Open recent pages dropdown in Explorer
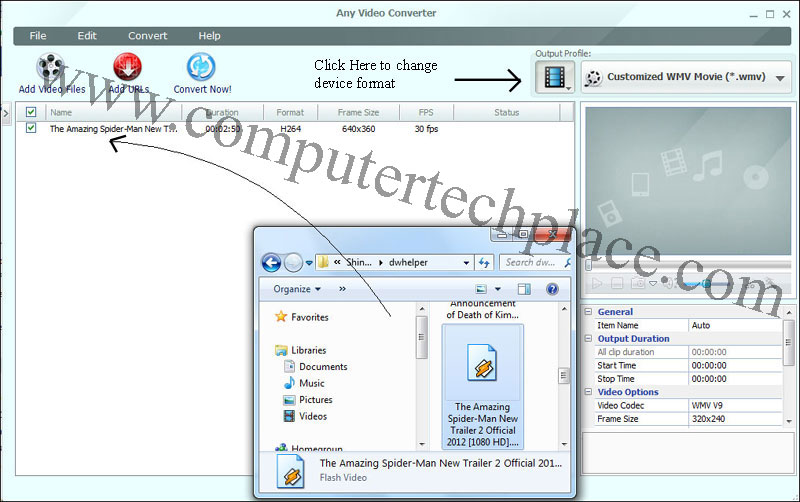Viewport: 800px width, 502px height. click(309, 263)
